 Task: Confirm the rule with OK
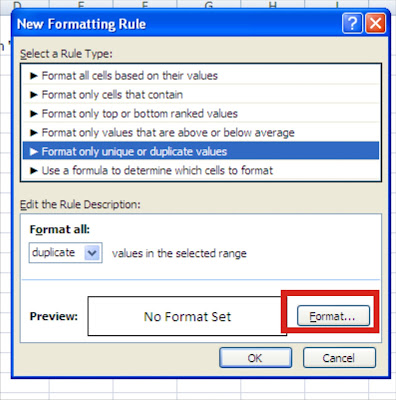coord(255,358)
